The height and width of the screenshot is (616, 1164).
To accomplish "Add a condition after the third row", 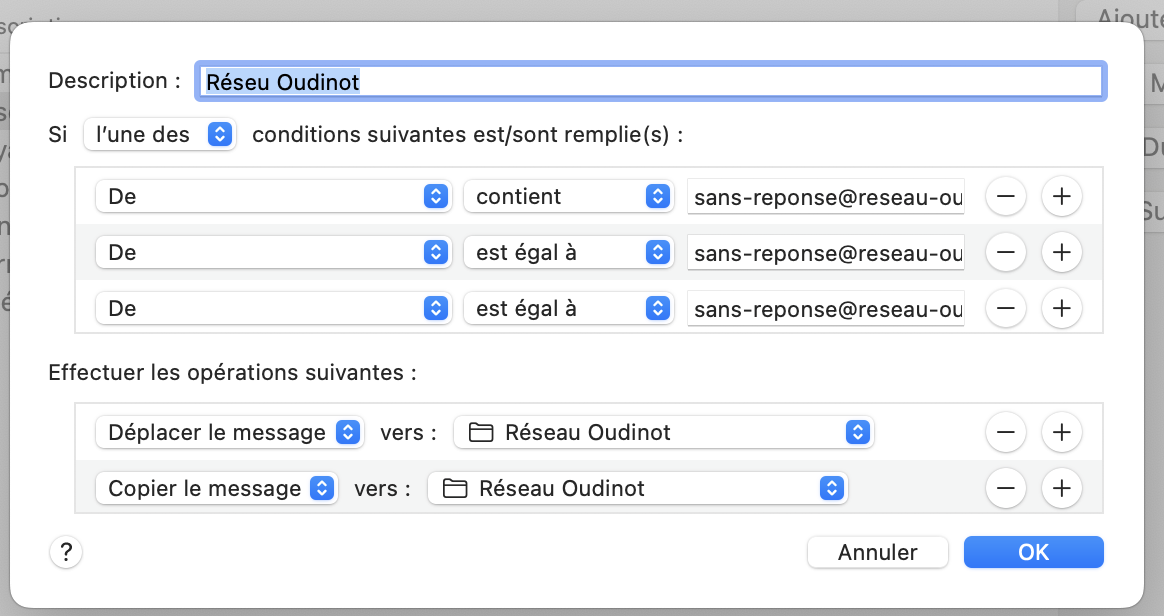I will coord(1061,309).
